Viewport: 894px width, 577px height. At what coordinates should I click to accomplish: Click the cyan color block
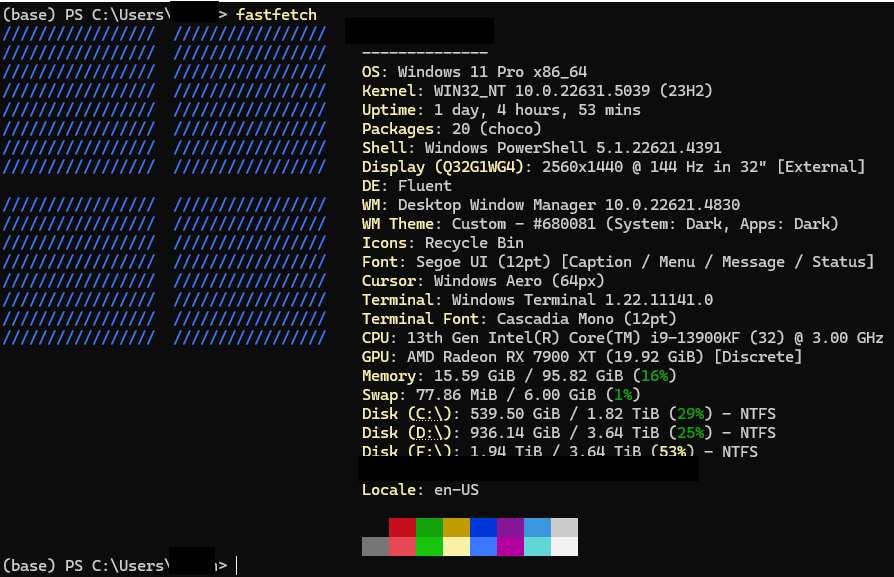[x=538, y=546]
